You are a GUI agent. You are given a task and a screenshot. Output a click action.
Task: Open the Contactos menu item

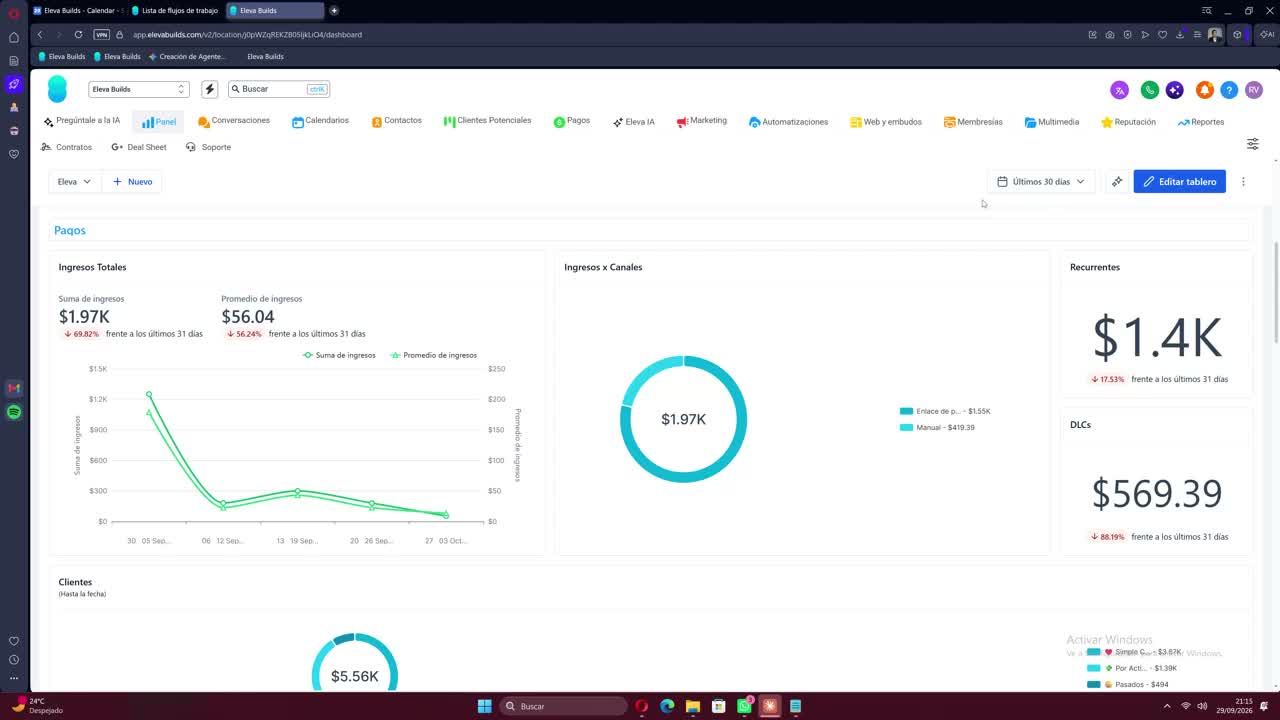click(x=396, y=121)
